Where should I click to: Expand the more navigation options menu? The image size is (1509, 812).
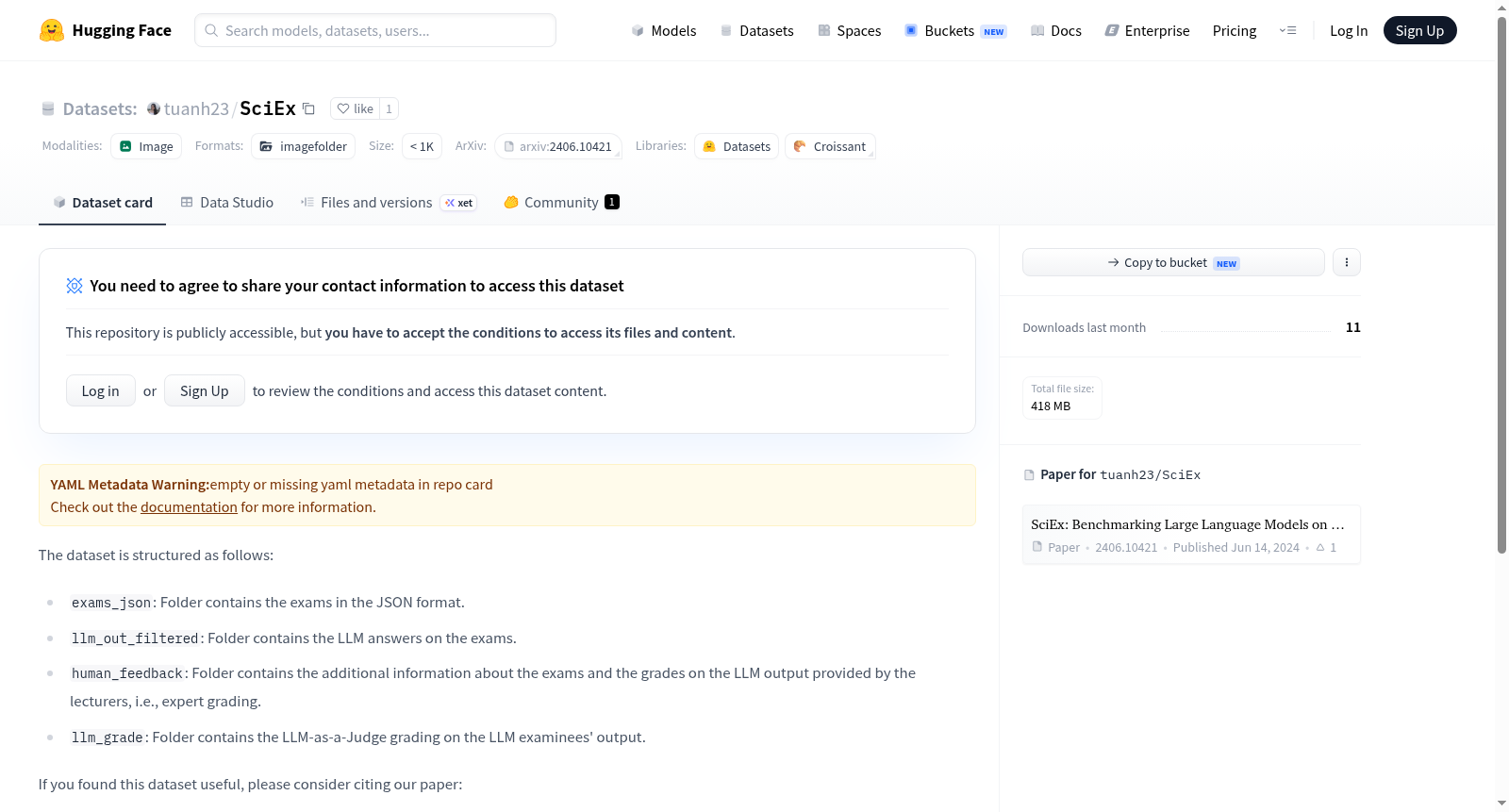coord(1287,30)
